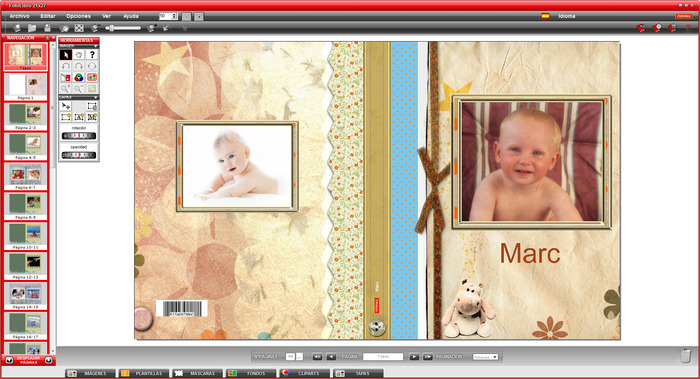Click the fit-to-screen toolbar icon
The image size is (700, 379).
[79, 28]
